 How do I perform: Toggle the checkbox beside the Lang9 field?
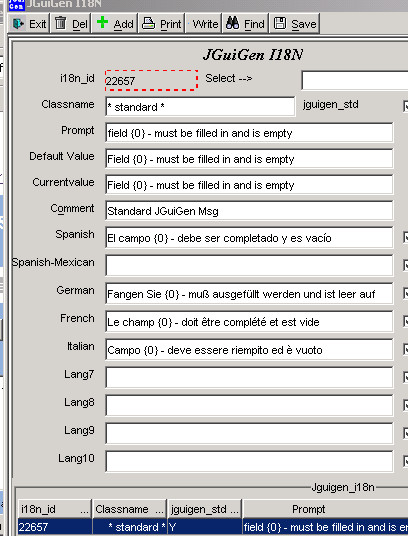coord(406,433)
